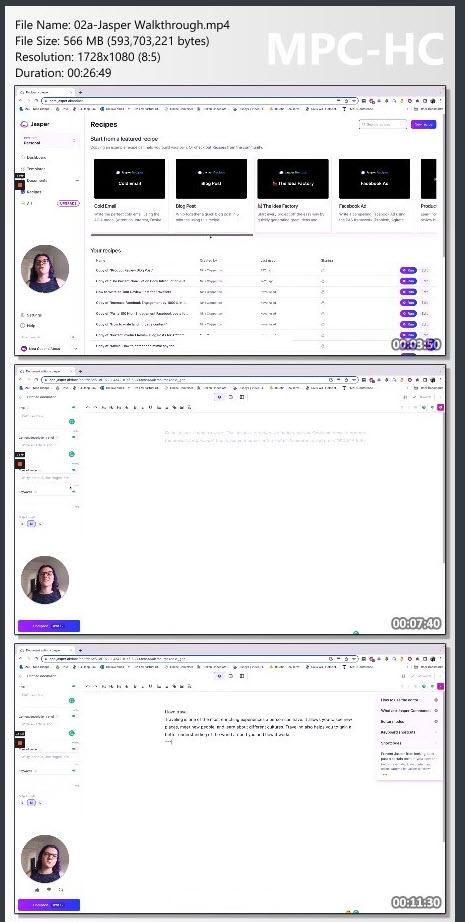
Task: Click the purple help icon in 00:11:30 frame
Action: point(441,686)
